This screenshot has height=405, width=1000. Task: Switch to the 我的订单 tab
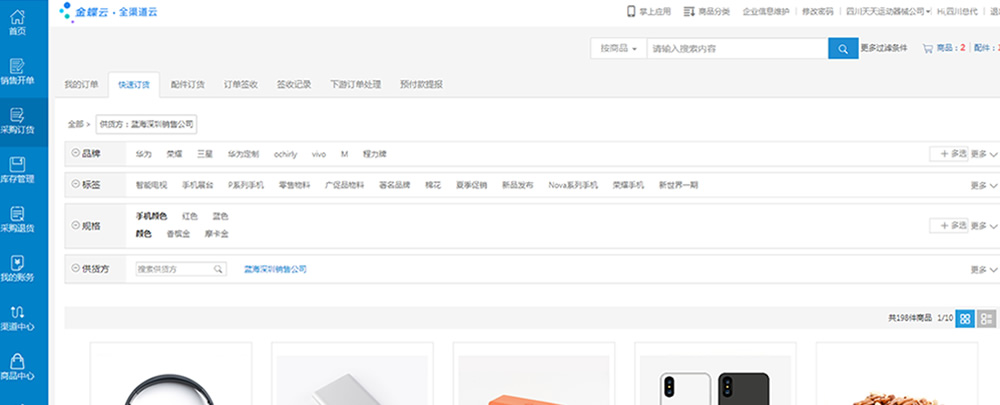coord(82,85)
